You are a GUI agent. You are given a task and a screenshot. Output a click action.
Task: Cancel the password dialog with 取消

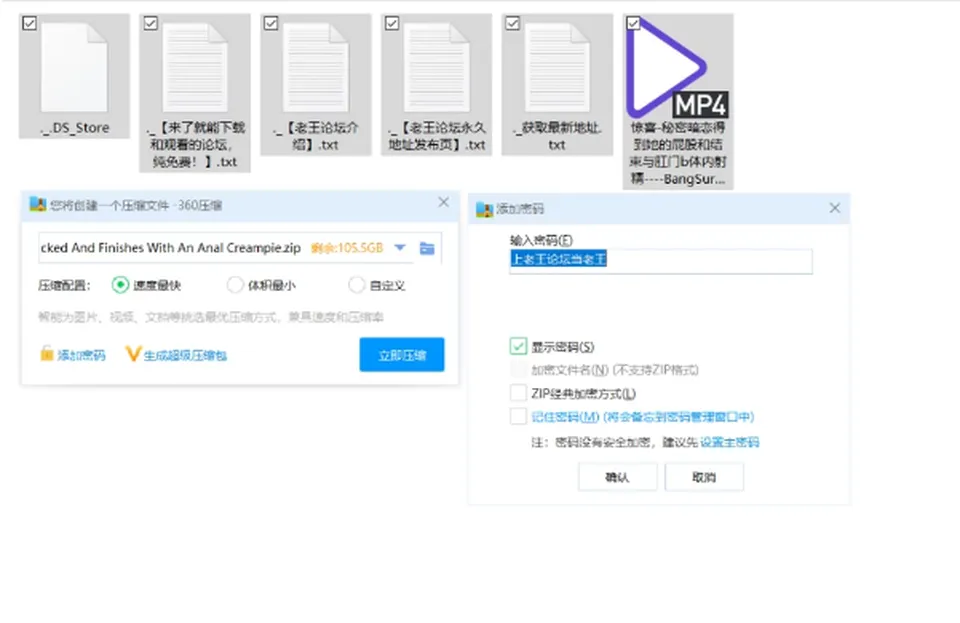tap(704, 477)
